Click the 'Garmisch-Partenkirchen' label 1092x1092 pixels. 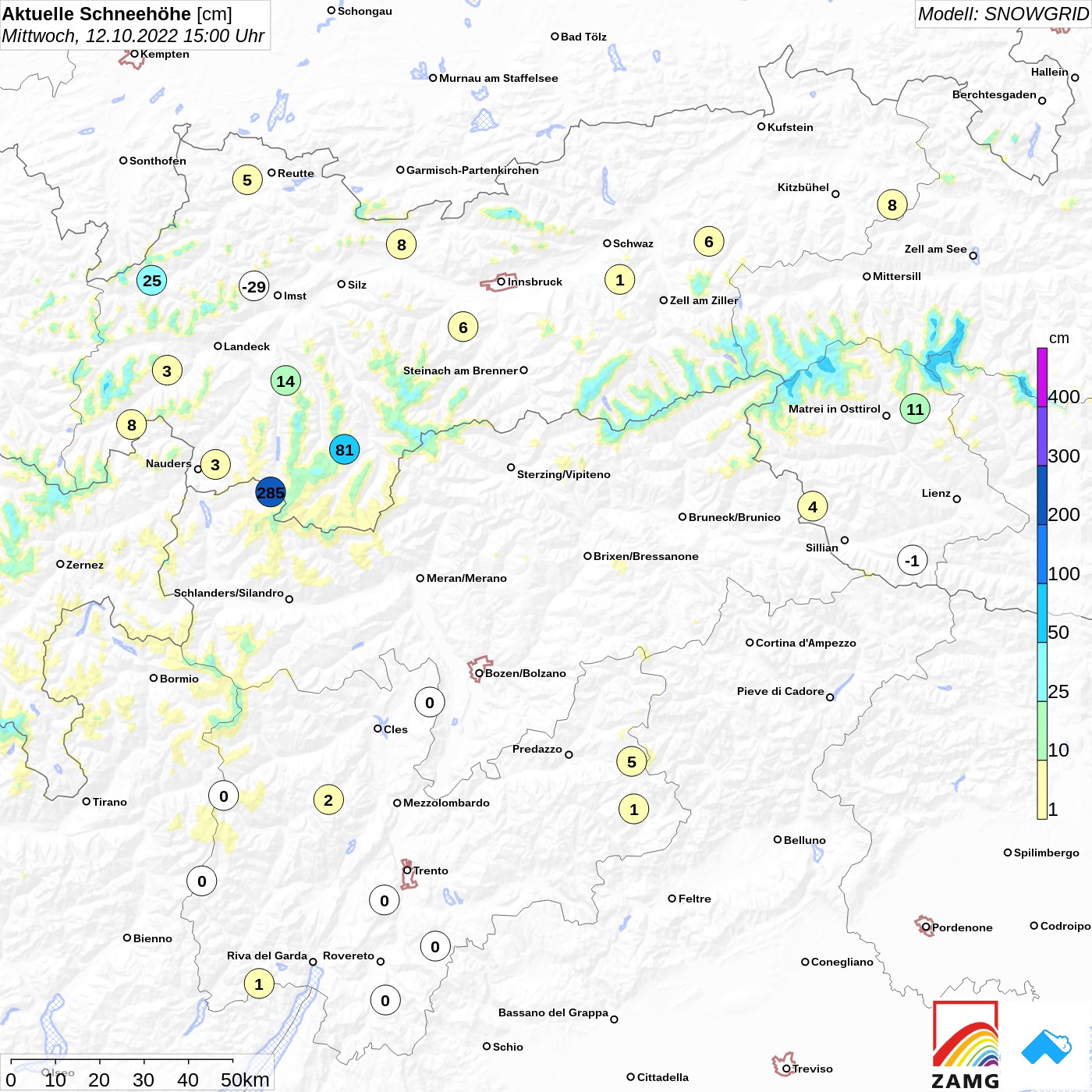tap(473, 170)
